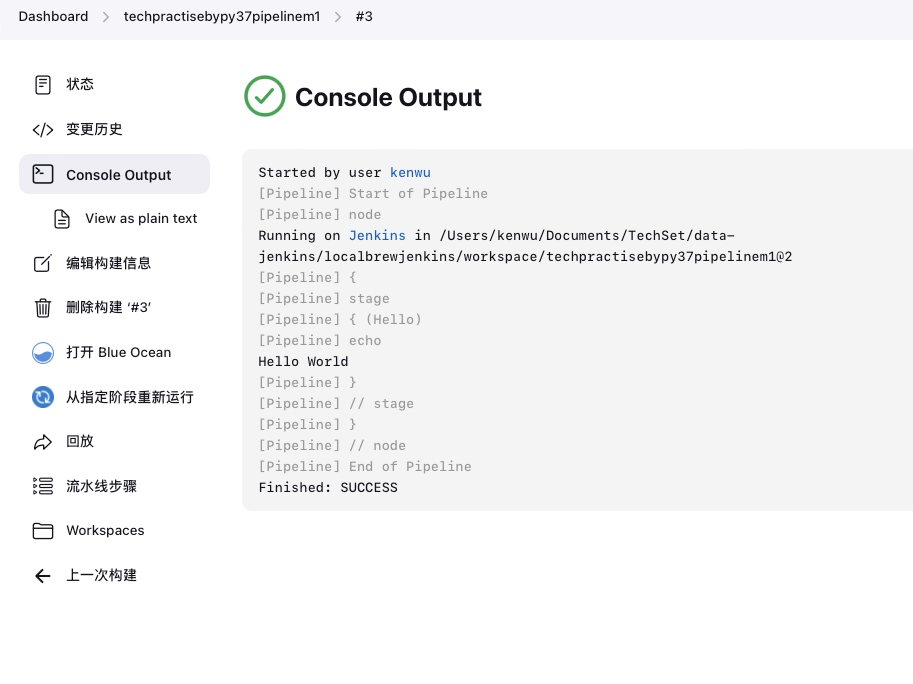This screenshot has width=913, height=684.
Task: Click the plain text document icon
Action: click(62, 219)
